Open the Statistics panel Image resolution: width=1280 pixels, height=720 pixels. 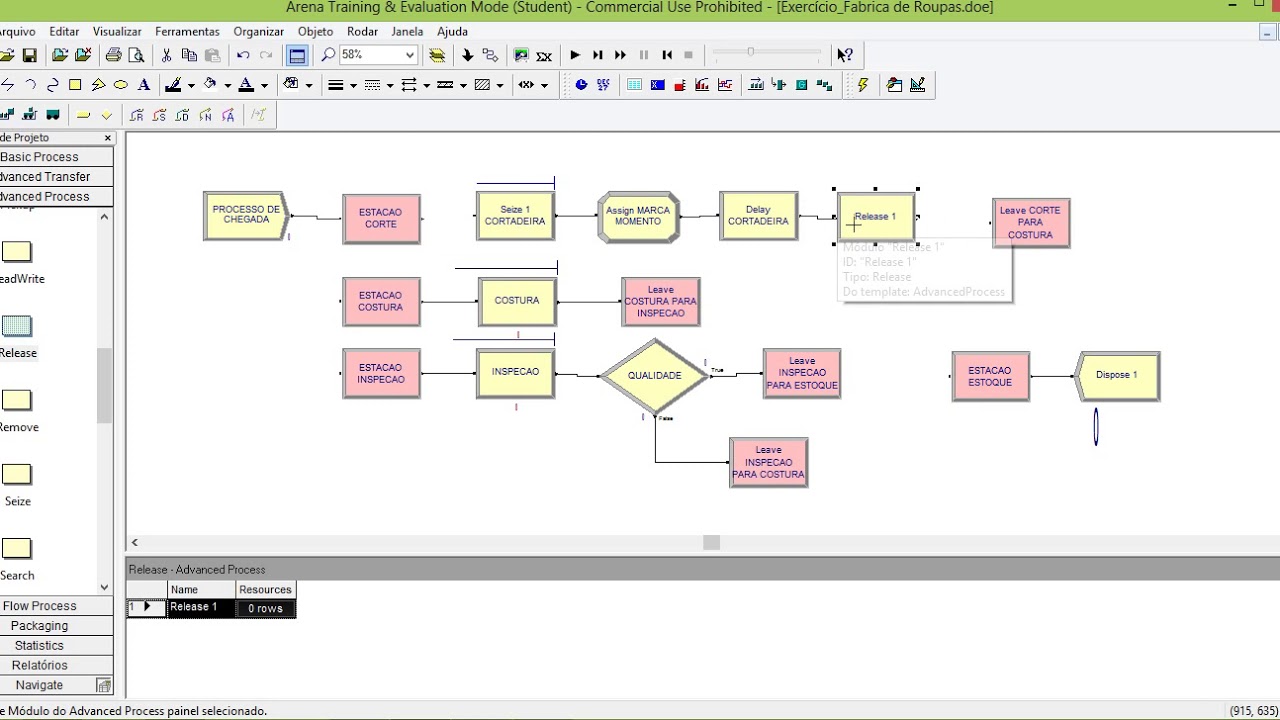tap(56, 646)
